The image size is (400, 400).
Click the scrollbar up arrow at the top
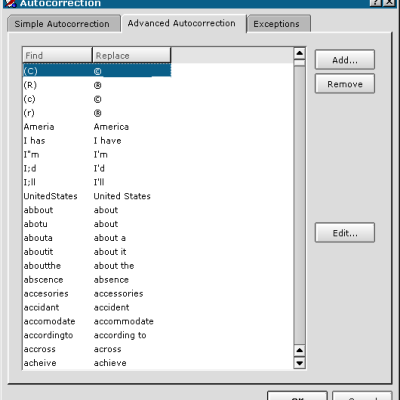(299, 53)
